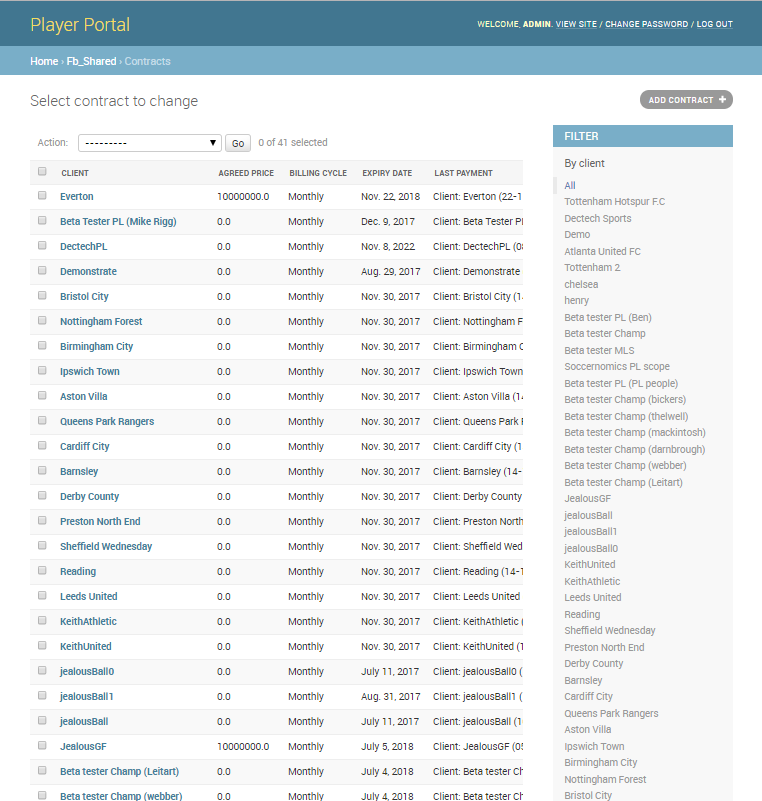Filter by Atlanta United FC client
The width and height of the screenshot is (762, 801).
[602, 251]
